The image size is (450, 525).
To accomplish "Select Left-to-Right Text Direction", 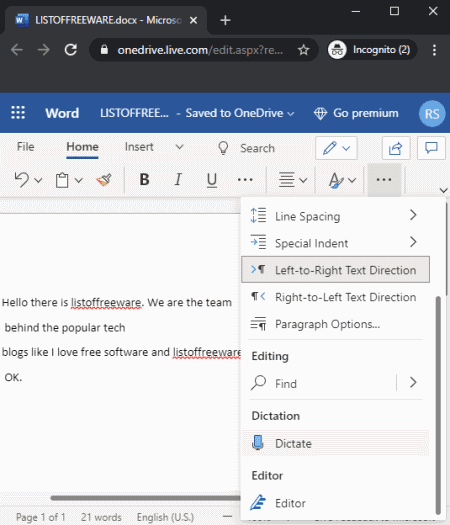I will click(335, 270).
